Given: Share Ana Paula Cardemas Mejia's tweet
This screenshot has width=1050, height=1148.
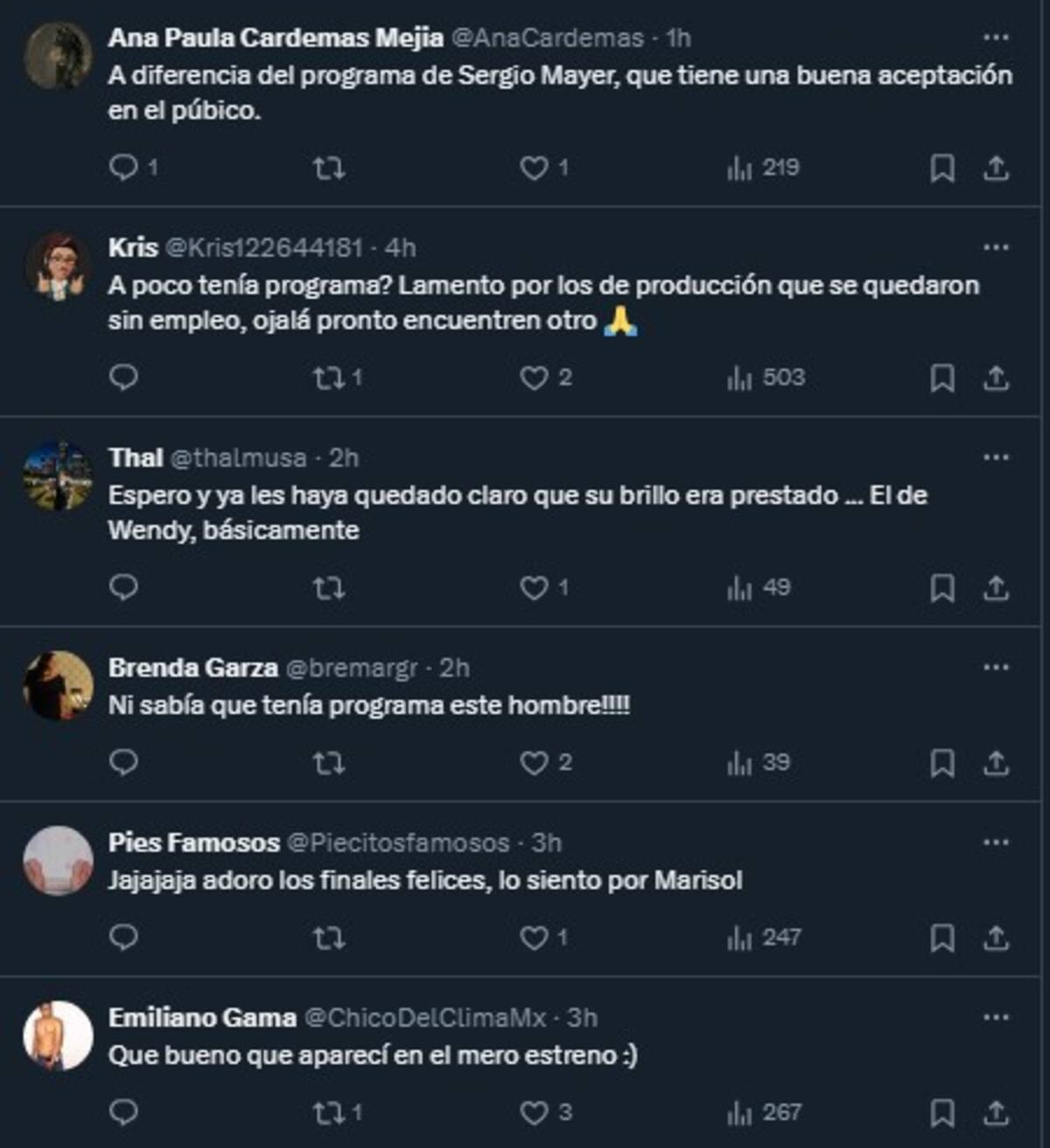Looking at the screenshot, I should click(996, 168).
